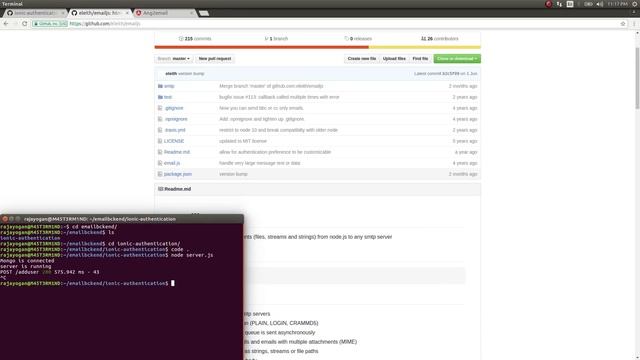Open the LICENSE file

(174, 141)
